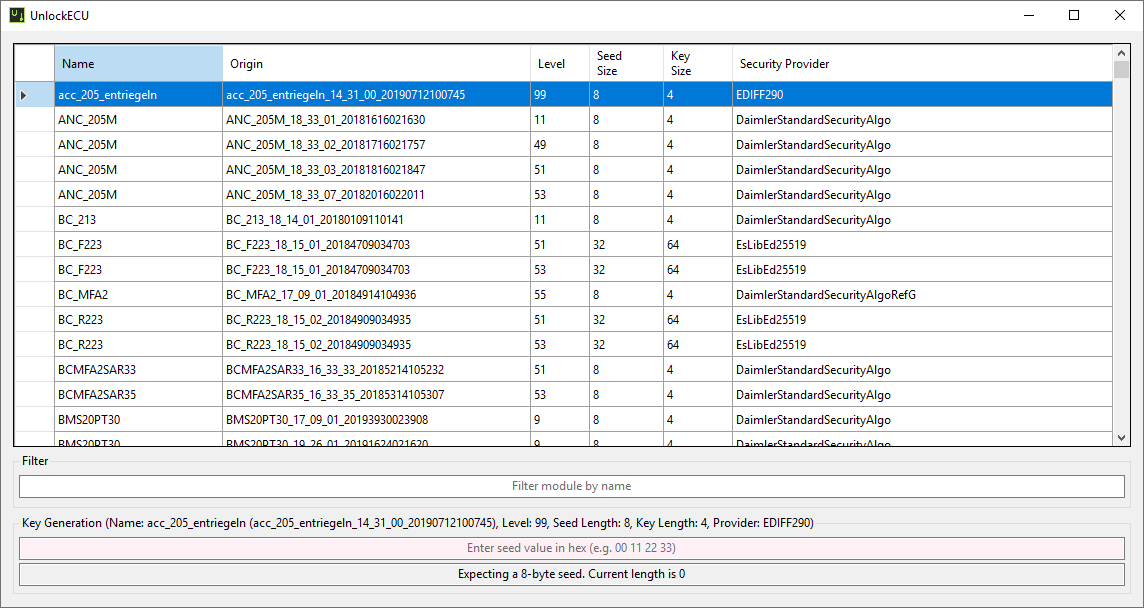Select origin ANC_205M_18_33_03_20181816021847
Image resolution: width=1144 pixels, height=608 pixels.
(376, 169)
